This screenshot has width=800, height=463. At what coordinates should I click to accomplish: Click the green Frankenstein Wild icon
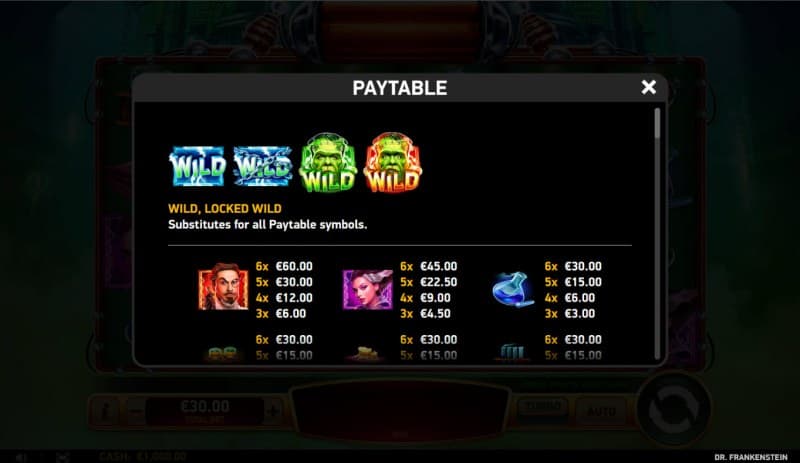(328, 162)
